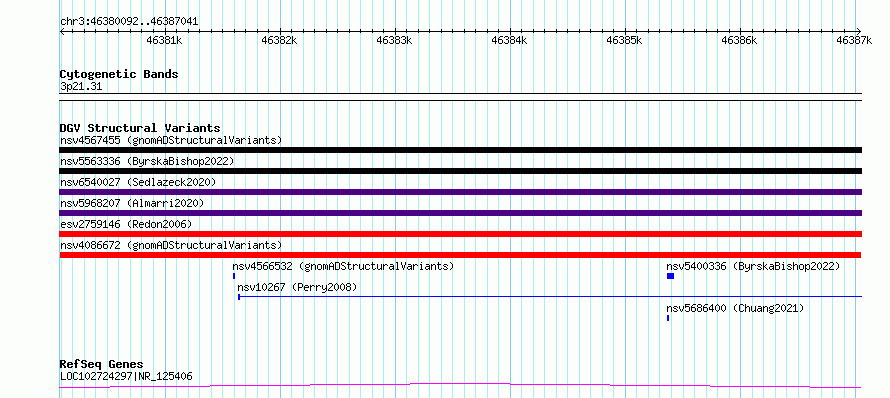
Task: Select variant label nsv4567455 (gnomADStructuralVariants)
Action: pyautogui.click(x=171, y=140)
